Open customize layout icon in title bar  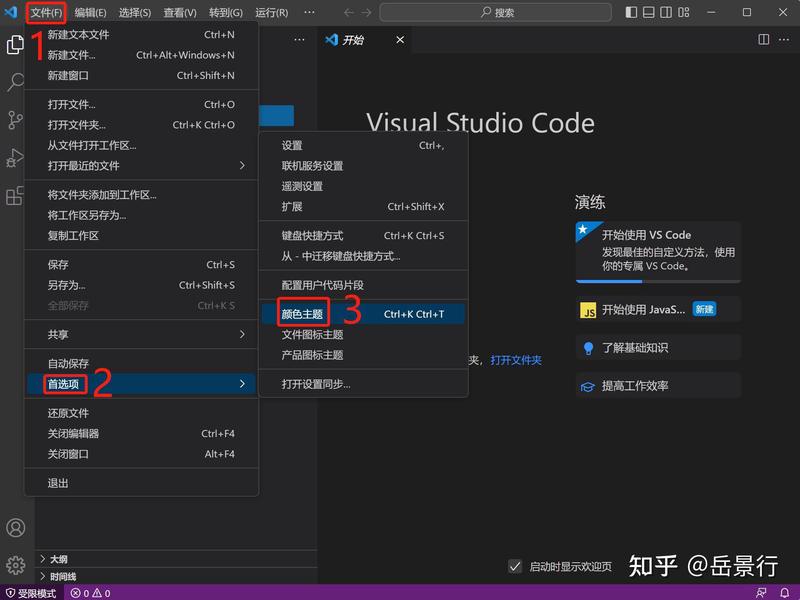684,12
